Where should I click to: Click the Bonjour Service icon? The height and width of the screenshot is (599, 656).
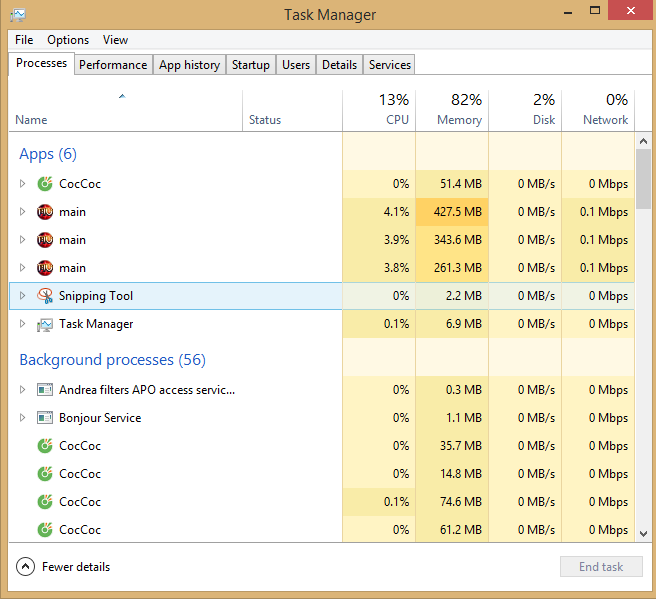pos(45,418)
